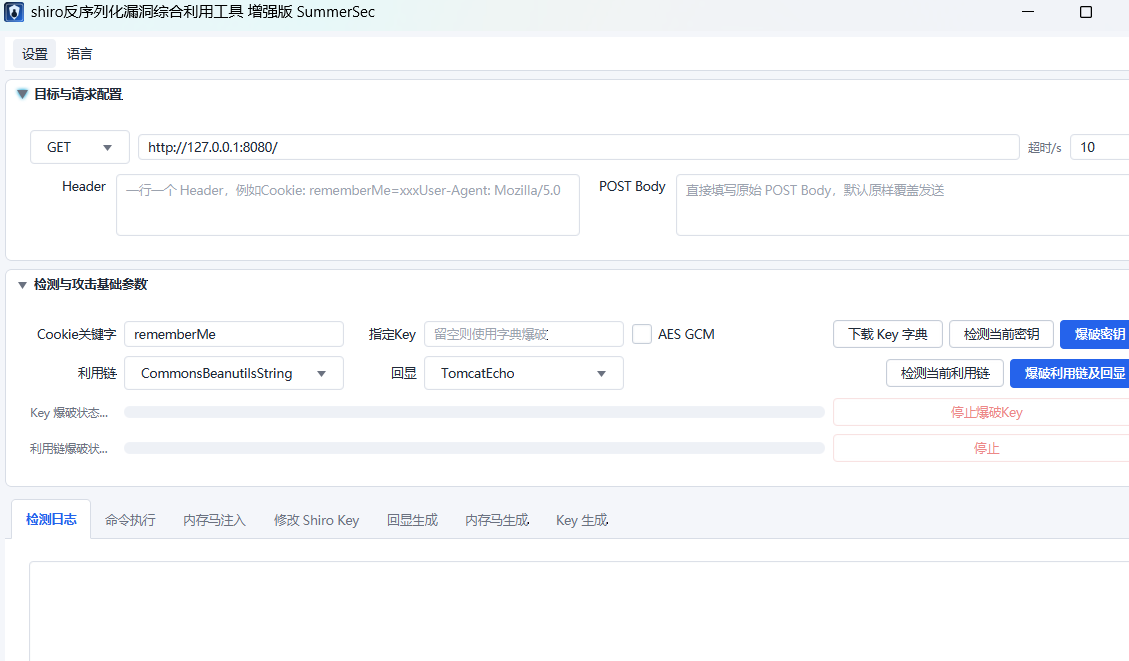The height and width of the screenshot is (661, 1129).
Task: Click the target URL input field
Action: pyautogui.click(x=578, y=147)
